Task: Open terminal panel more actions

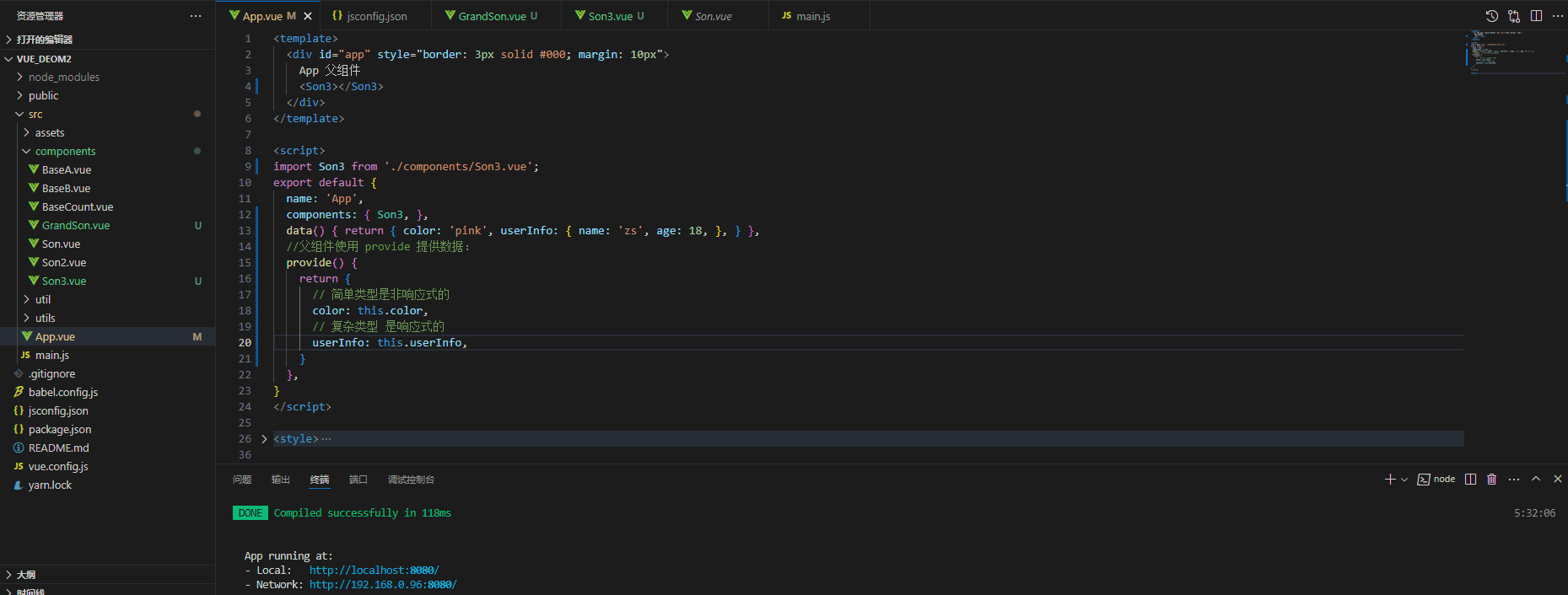Action: pos(1514,479)
